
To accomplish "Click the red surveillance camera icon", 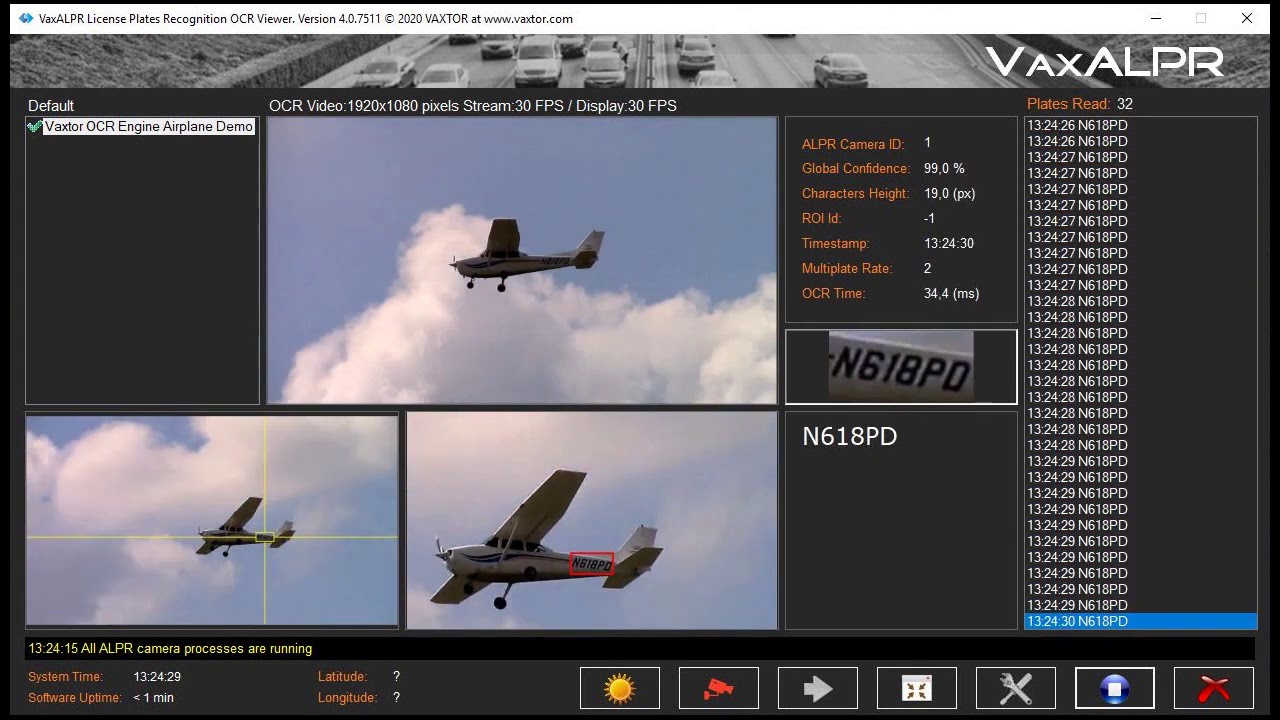I will click(719, 688).
